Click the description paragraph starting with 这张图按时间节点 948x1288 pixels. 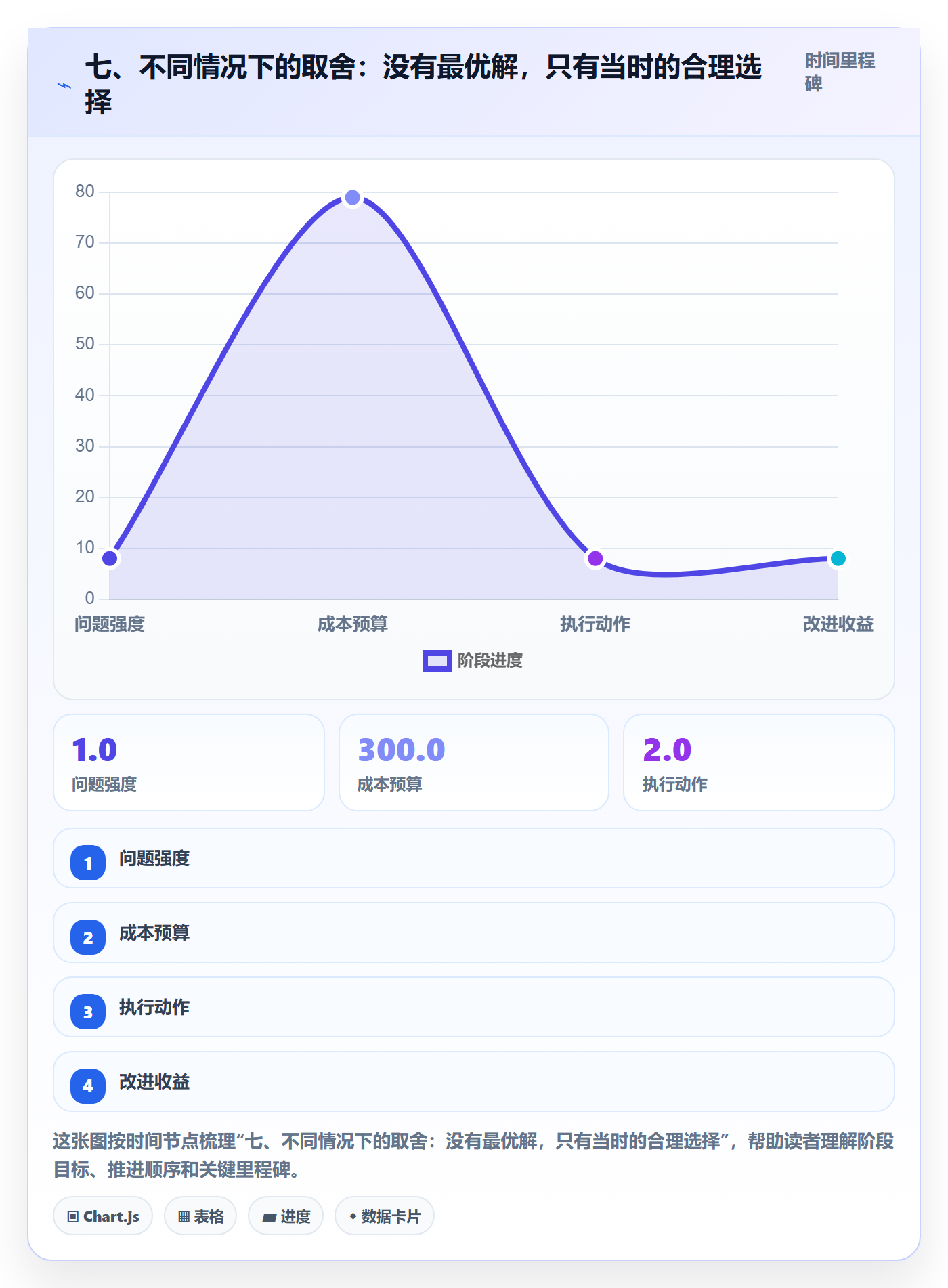tap(473, 1155)
